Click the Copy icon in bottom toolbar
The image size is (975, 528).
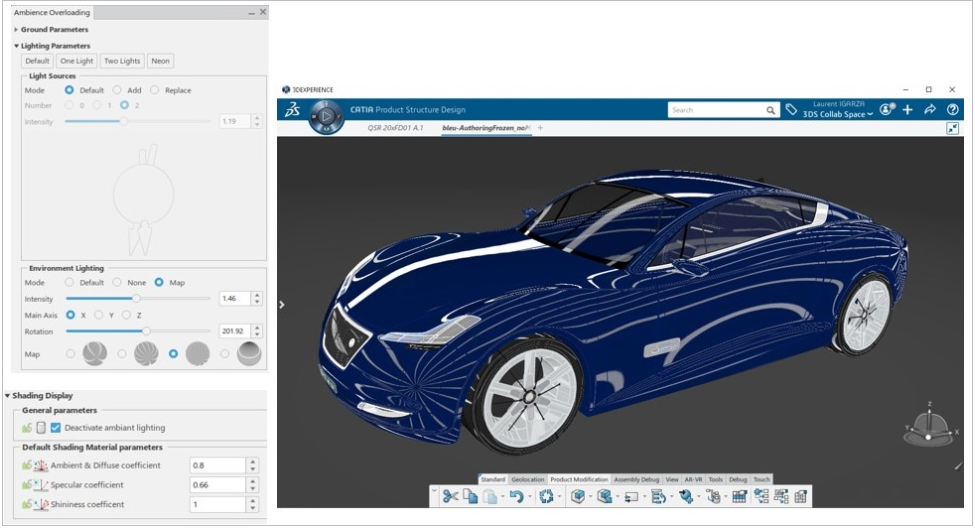click(x=470, y=496)
